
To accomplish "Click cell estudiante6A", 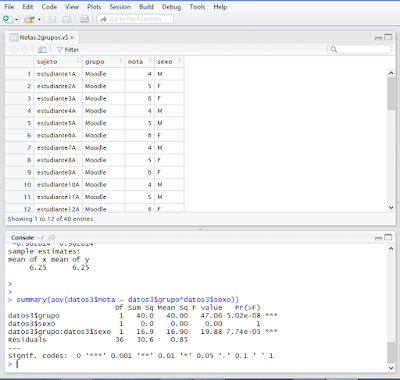I will click(x=58, y=136).
